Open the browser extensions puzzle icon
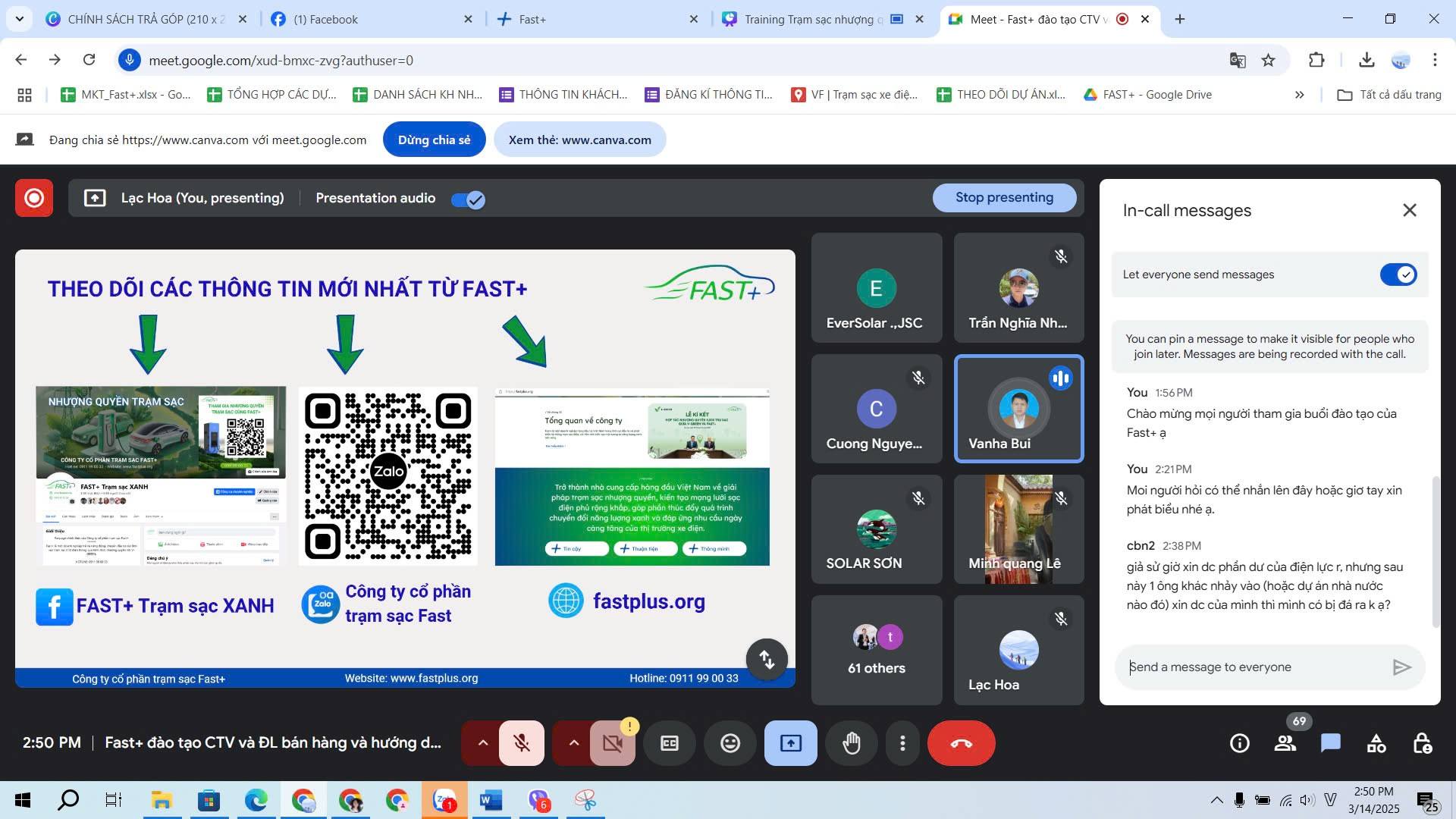 click(1316, 60)
